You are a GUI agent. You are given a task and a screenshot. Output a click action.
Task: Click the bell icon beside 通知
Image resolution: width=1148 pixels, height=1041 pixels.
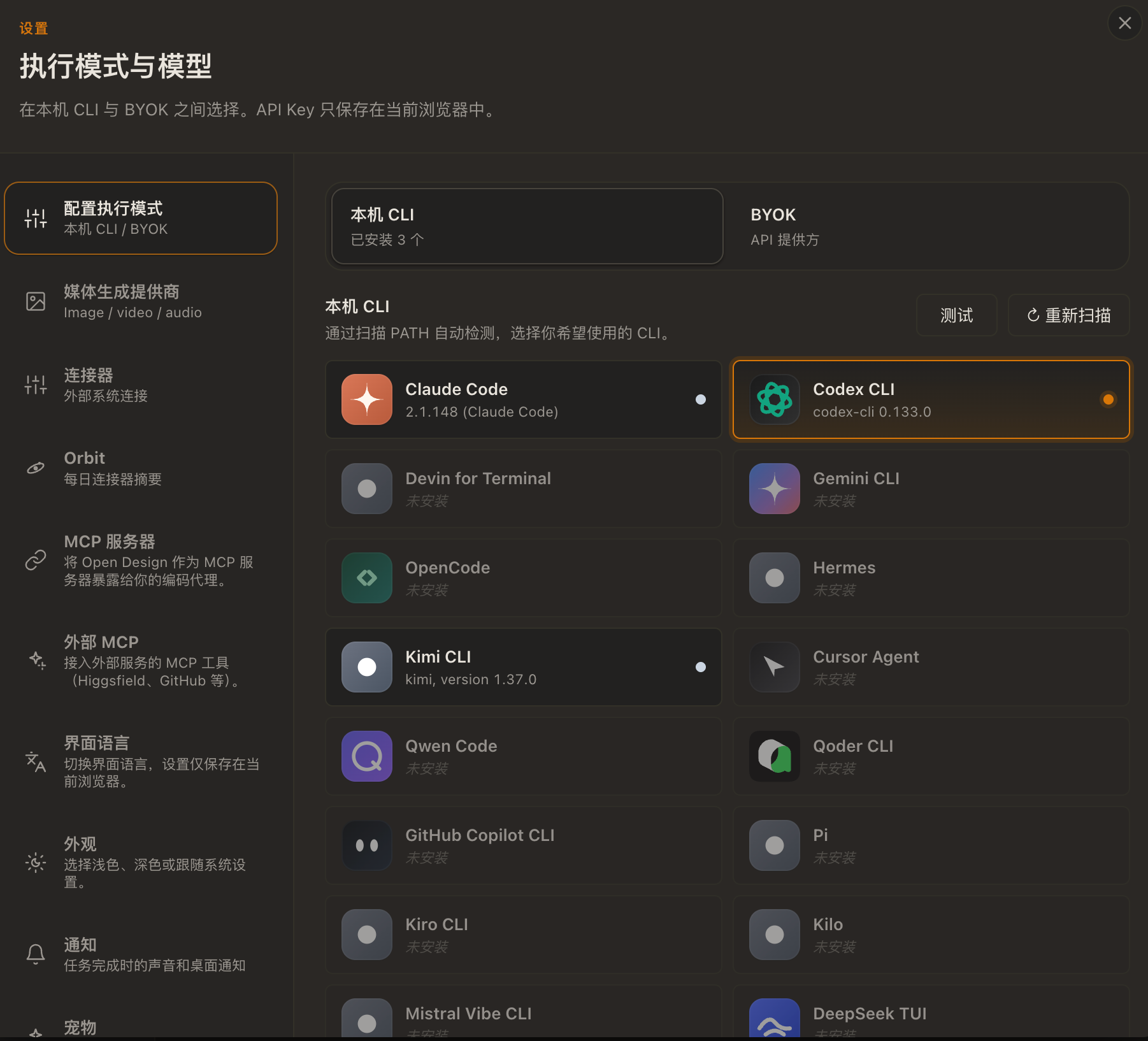[x=36, y=954]
